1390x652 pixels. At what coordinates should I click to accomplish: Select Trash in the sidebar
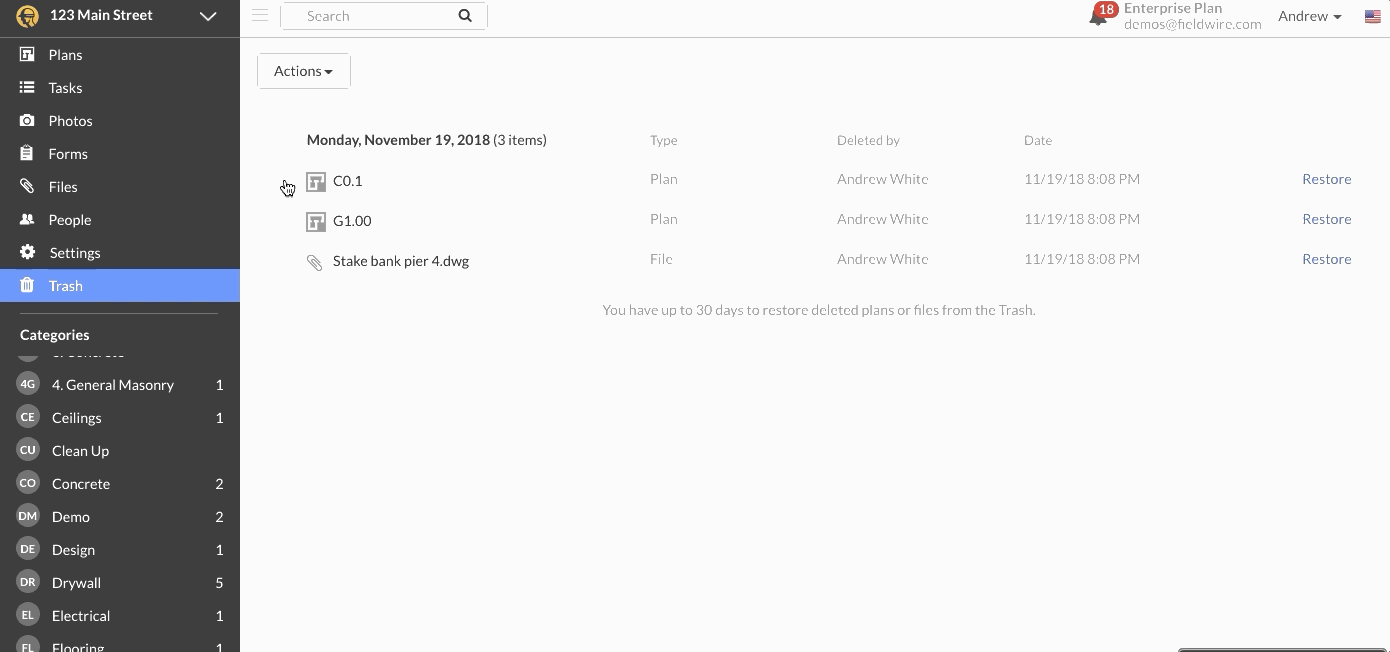(120, 286)
